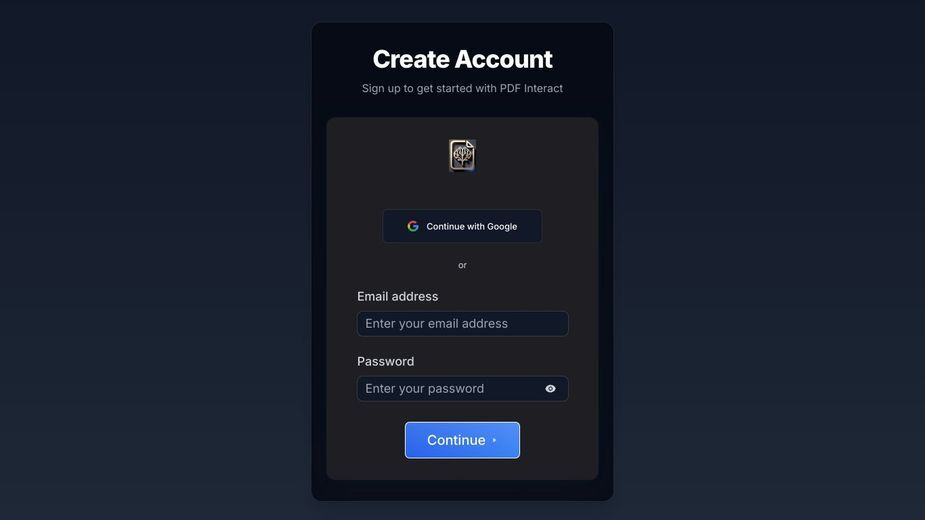Select the "Continue with Google" button text
The height and width of the screenshot is (520, 925).
472,227
